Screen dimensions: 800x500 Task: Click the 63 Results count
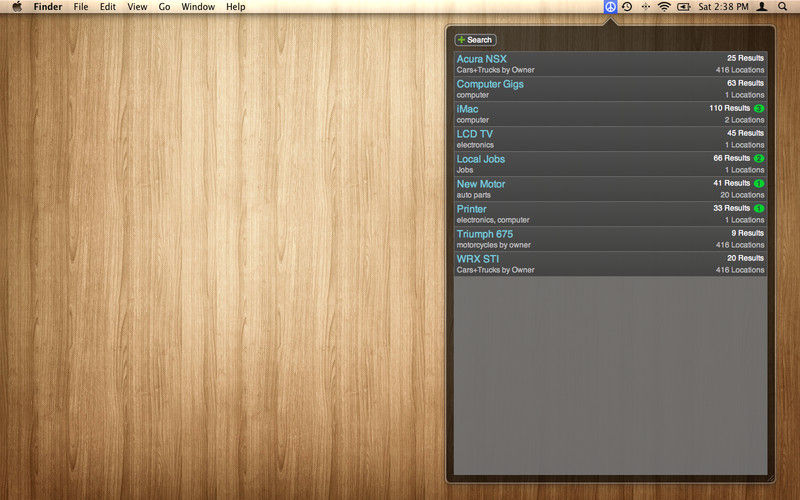(x=745, y=83)
